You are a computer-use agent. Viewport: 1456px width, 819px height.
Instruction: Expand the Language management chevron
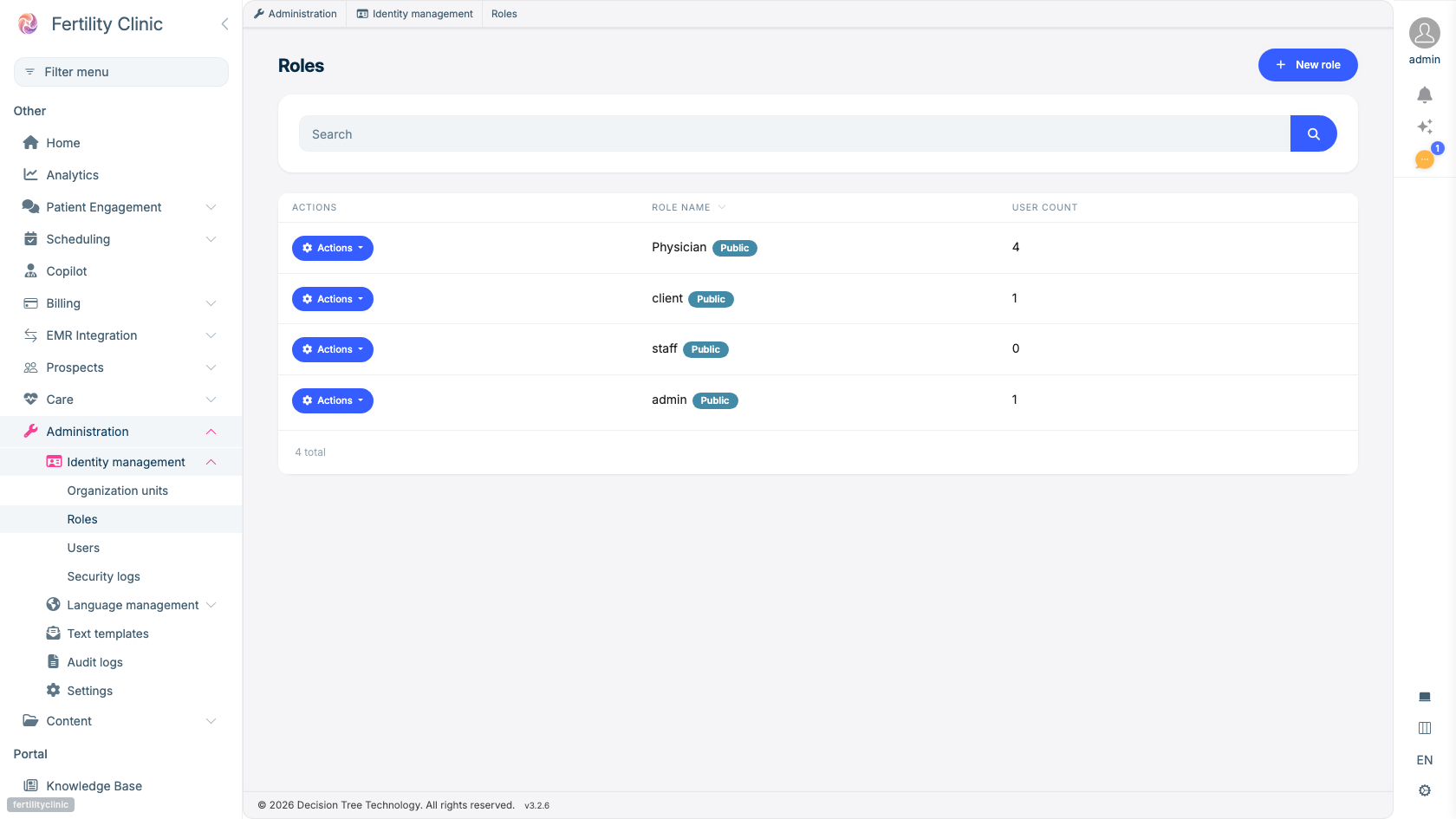[211, 605]
